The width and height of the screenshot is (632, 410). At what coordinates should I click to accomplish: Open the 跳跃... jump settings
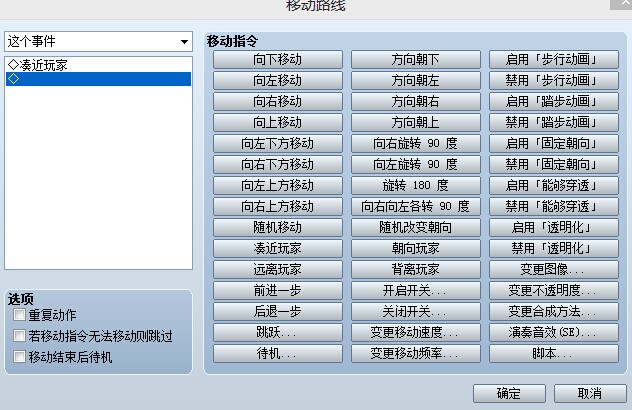pos(278,332)
